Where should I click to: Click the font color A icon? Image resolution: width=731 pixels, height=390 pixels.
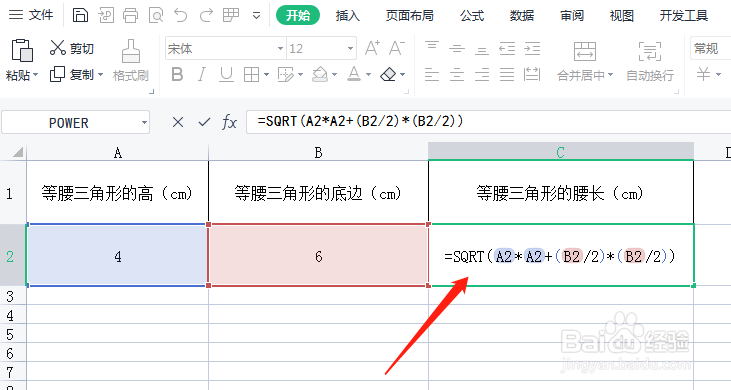coord(354,74)
